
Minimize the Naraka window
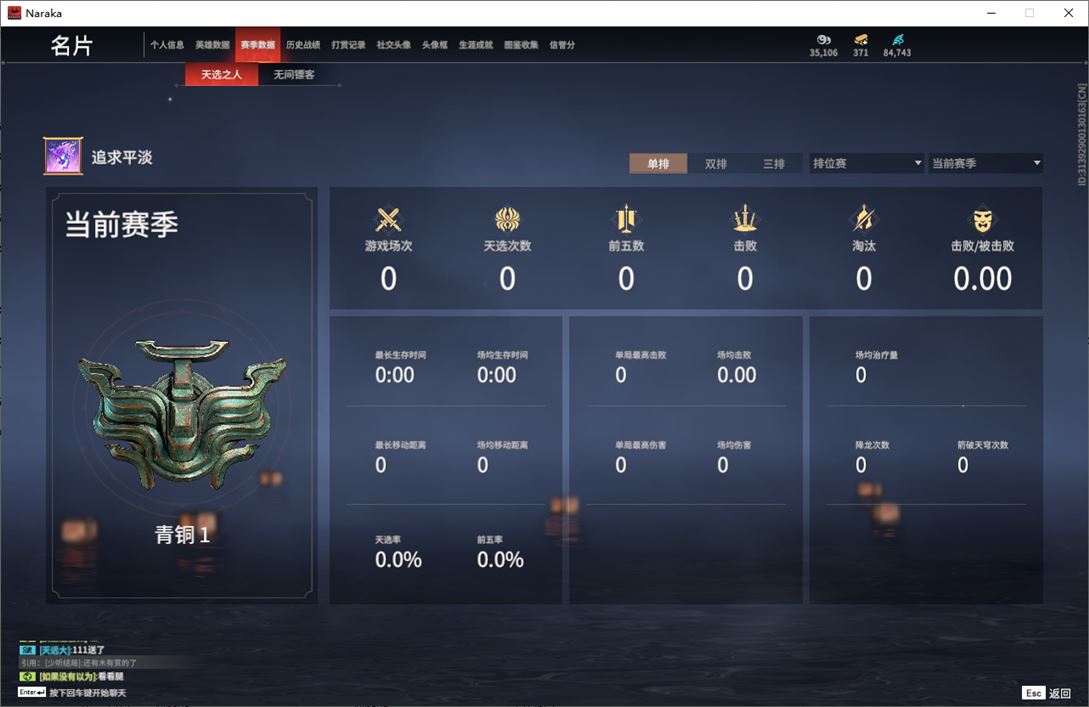click(x=991, y=13)
